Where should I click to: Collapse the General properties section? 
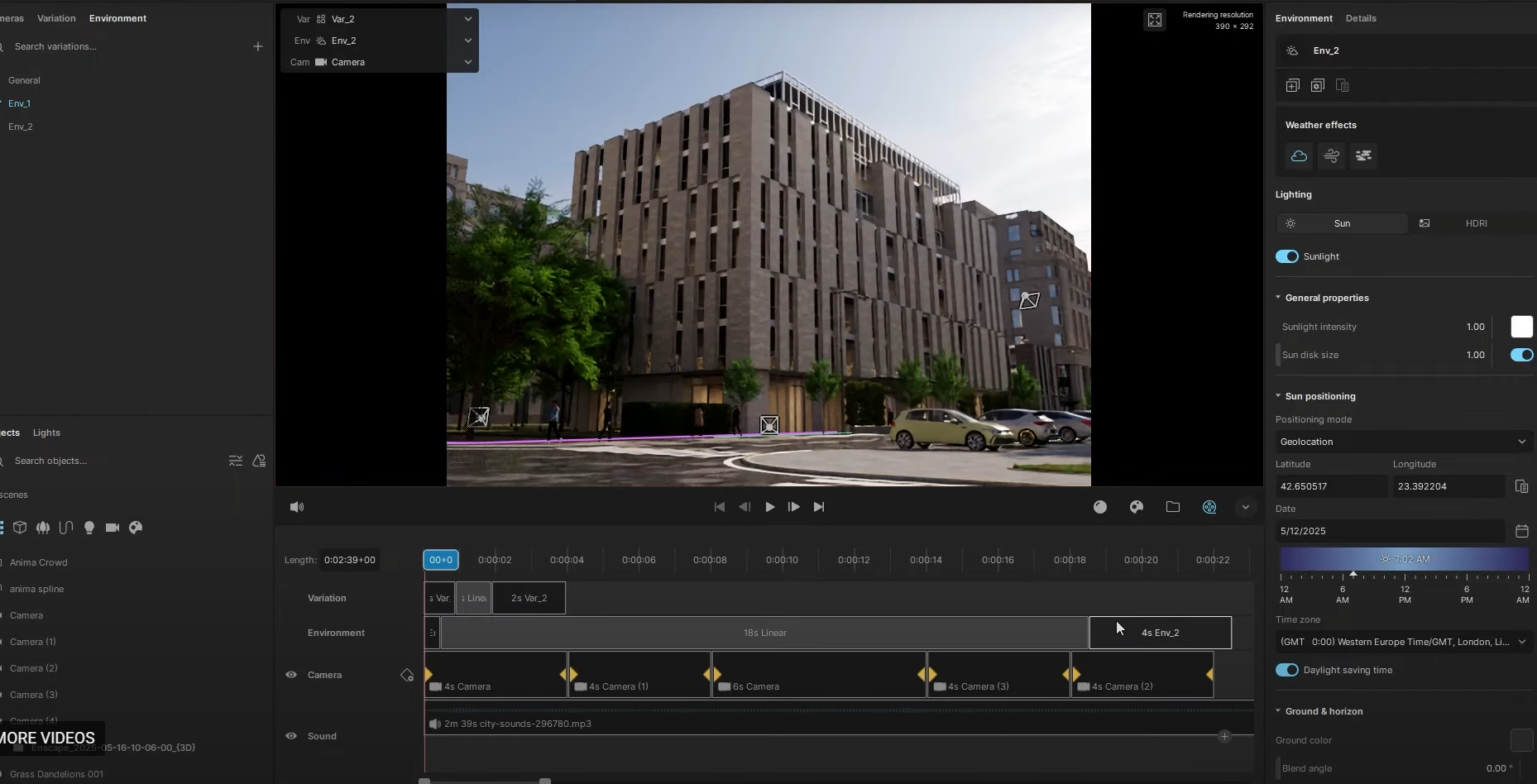pyautogui.click(x=1278, y=298)
